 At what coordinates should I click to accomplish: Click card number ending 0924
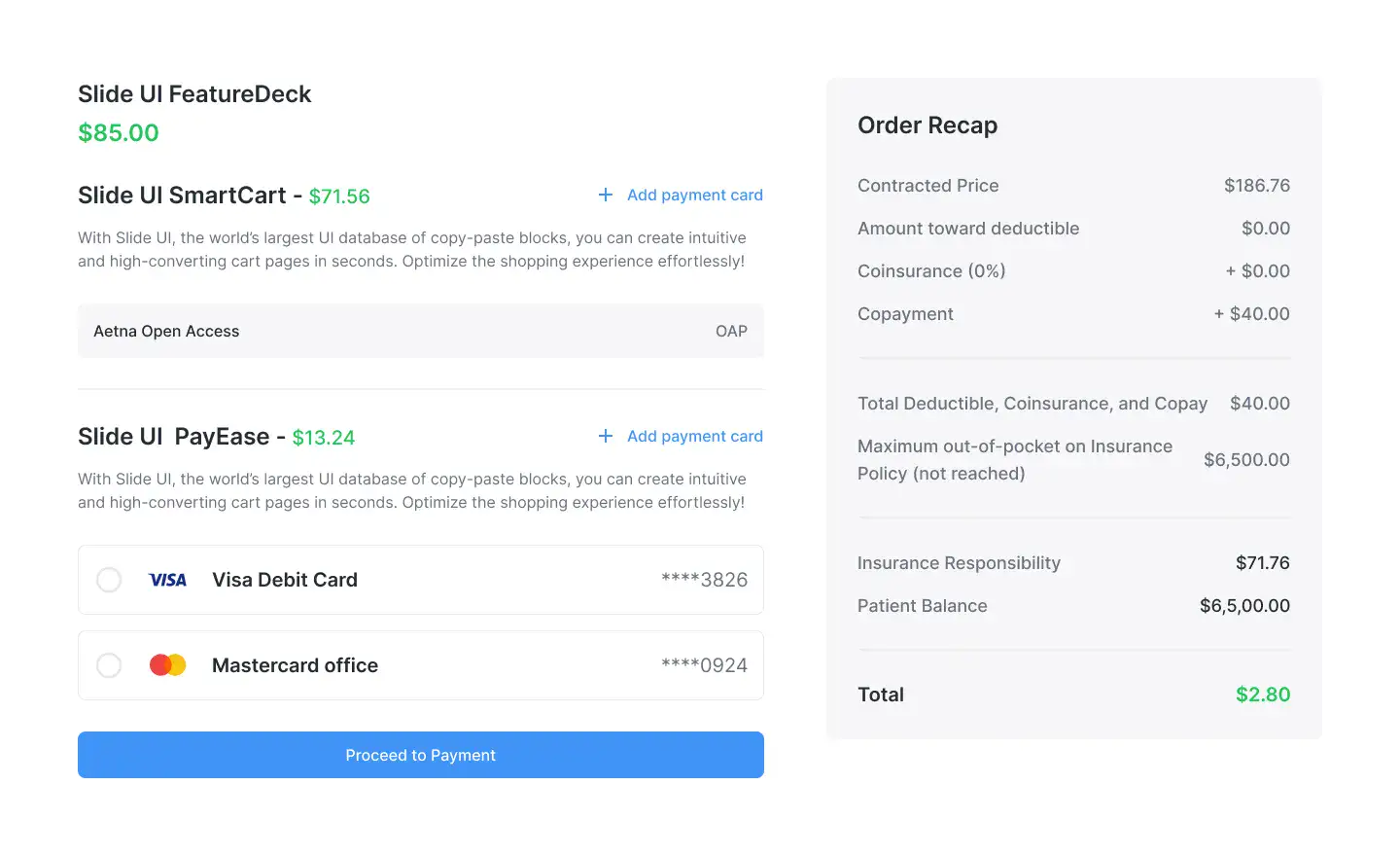tap(704, 665)
